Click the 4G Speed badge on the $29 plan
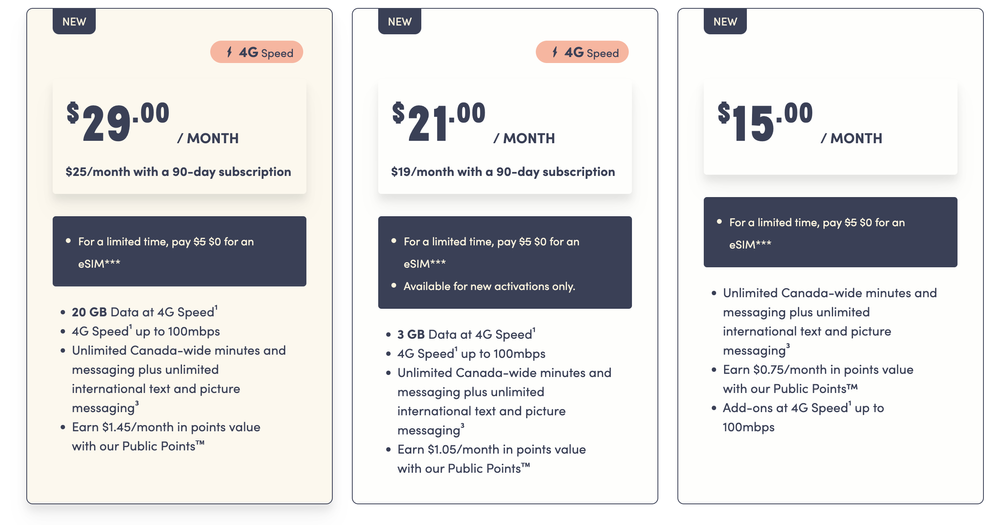Viewport: 999px width, 525px height. [256, 52]
